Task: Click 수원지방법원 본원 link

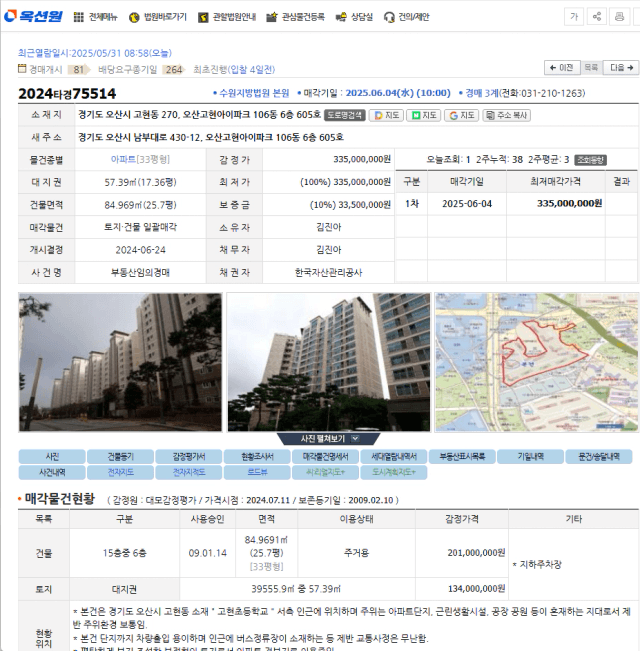Action: [254, 93]
